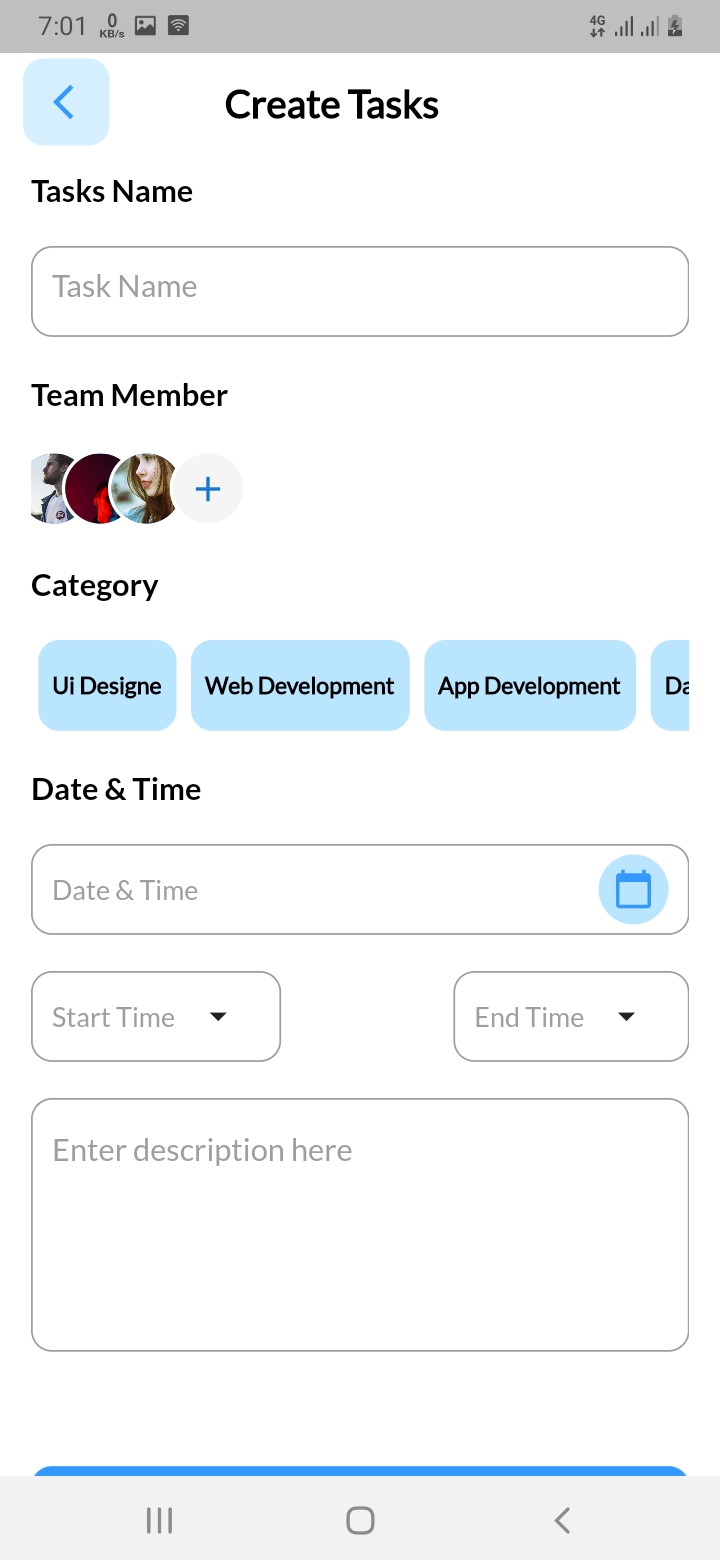Image resolution: width=720 pixels, height=1560 pixels.
Task: Focus the description text area
Action: point(360,1225)
